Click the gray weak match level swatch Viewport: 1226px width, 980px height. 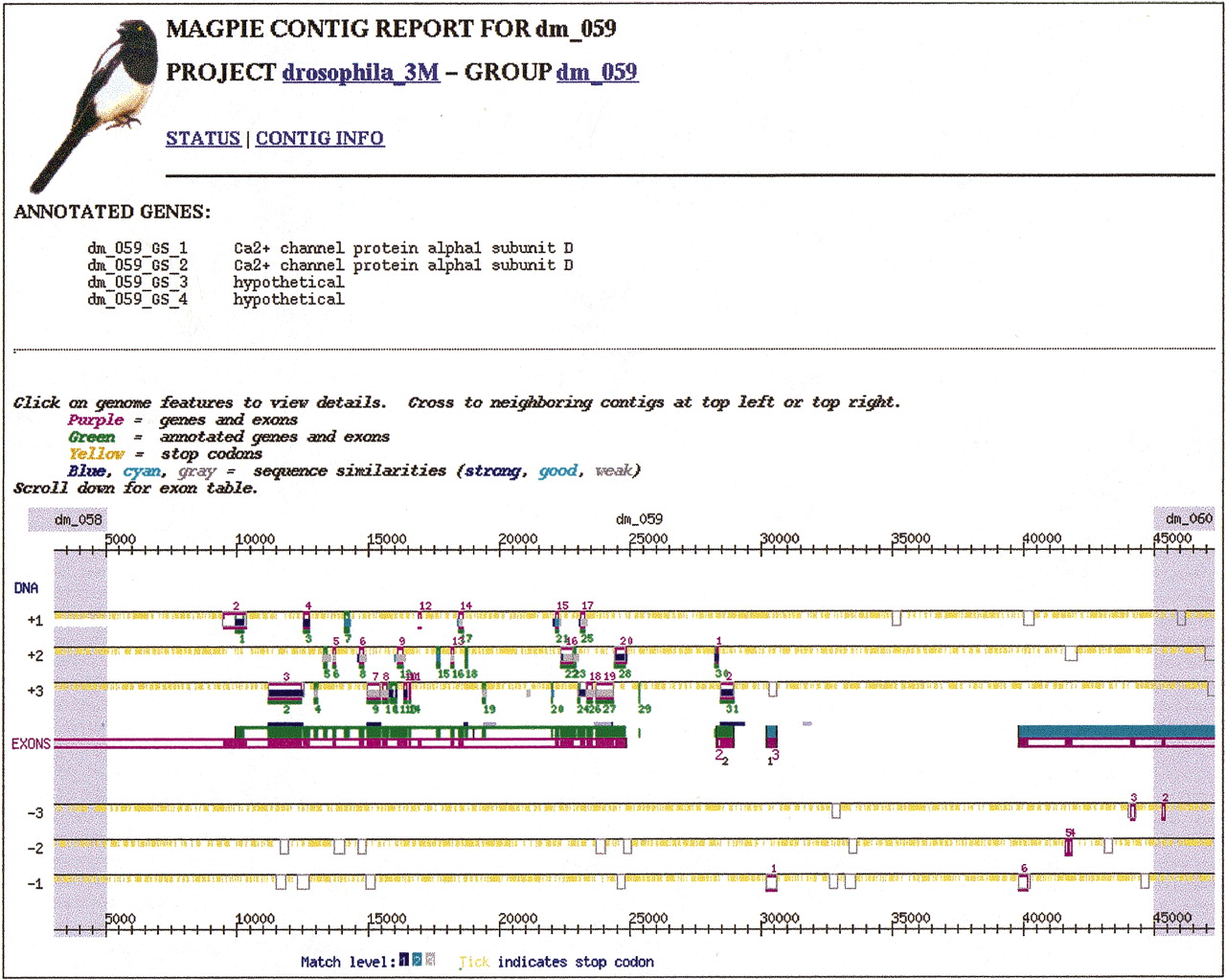pyautogui.click(x=430, y=960)
